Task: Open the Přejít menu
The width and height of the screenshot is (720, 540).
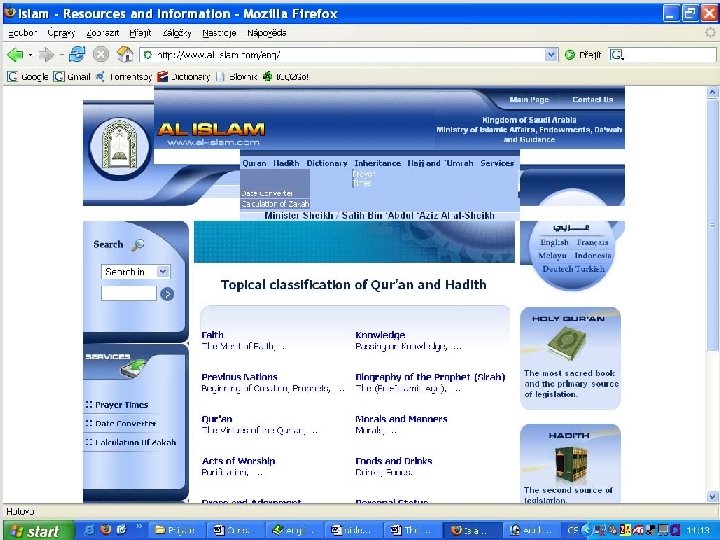Action: tap(140, 33)
